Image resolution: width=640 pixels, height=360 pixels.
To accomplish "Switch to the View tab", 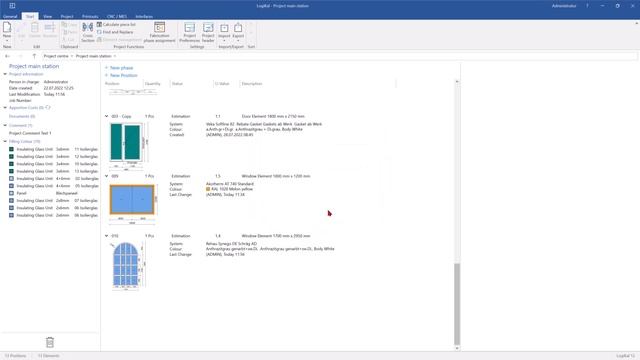I will (47, 16).
